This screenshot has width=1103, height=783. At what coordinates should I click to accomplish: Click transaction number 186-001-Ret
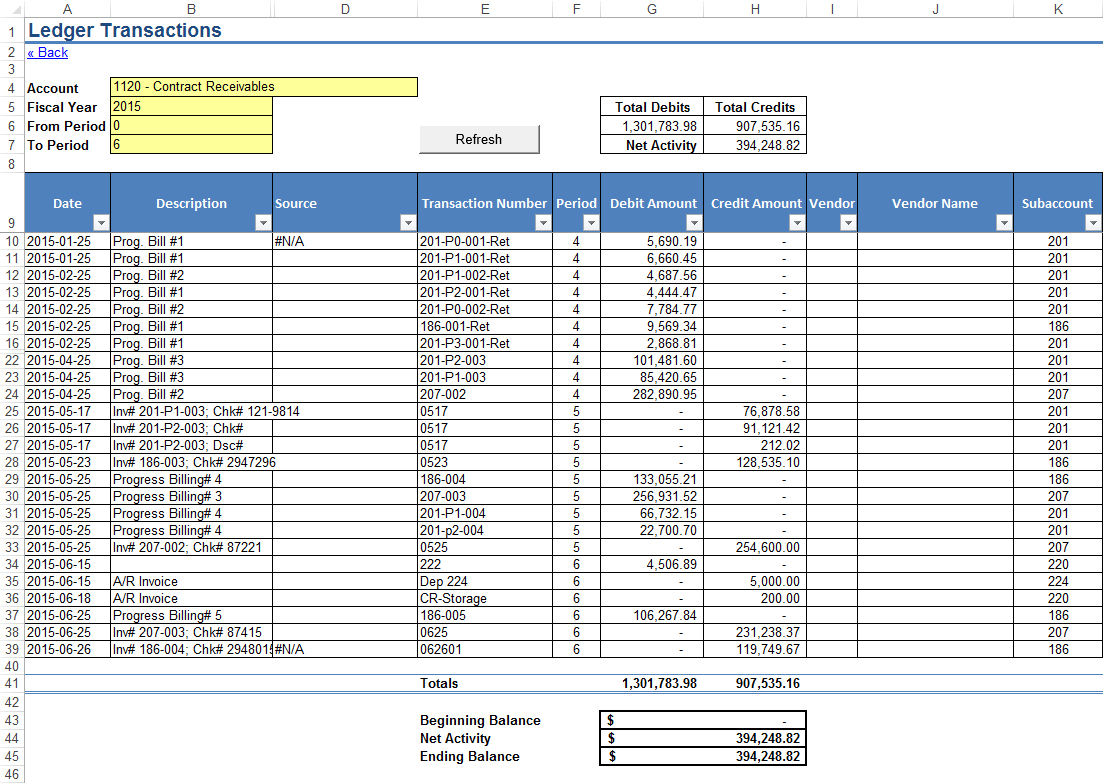485,326
